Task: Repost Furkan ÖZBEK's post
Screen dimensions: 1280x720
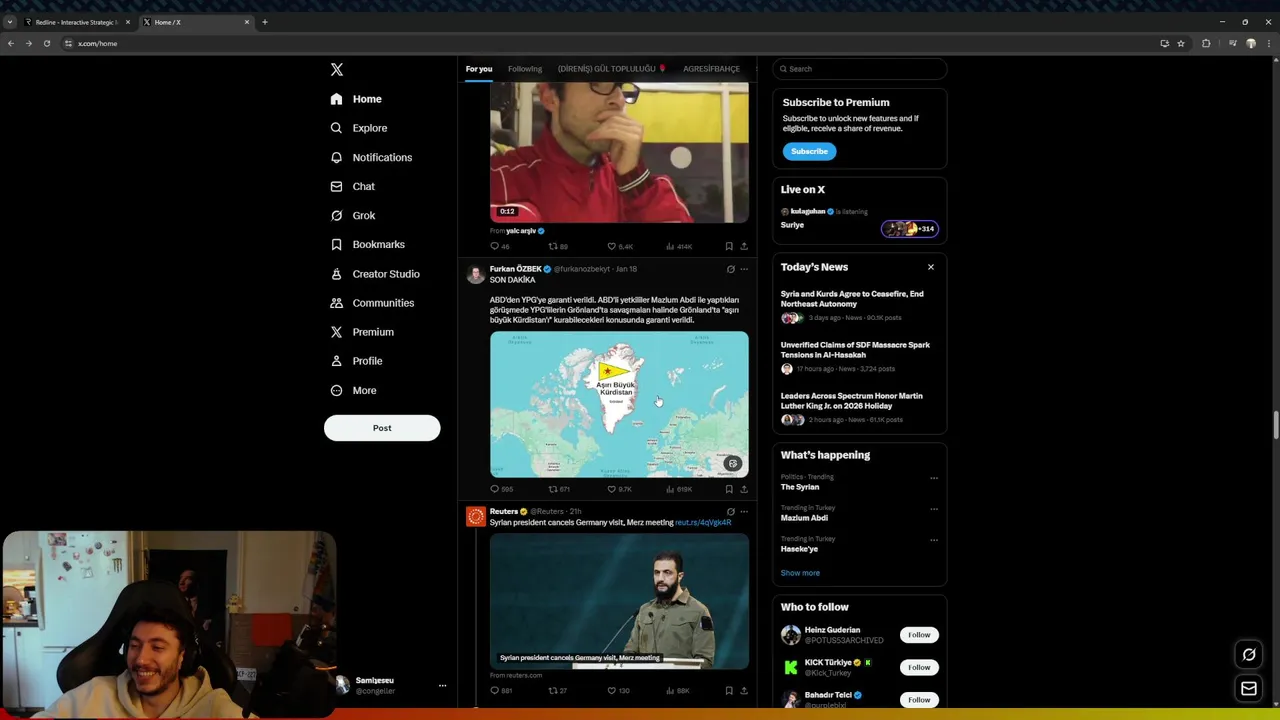Action: [559, 489]
